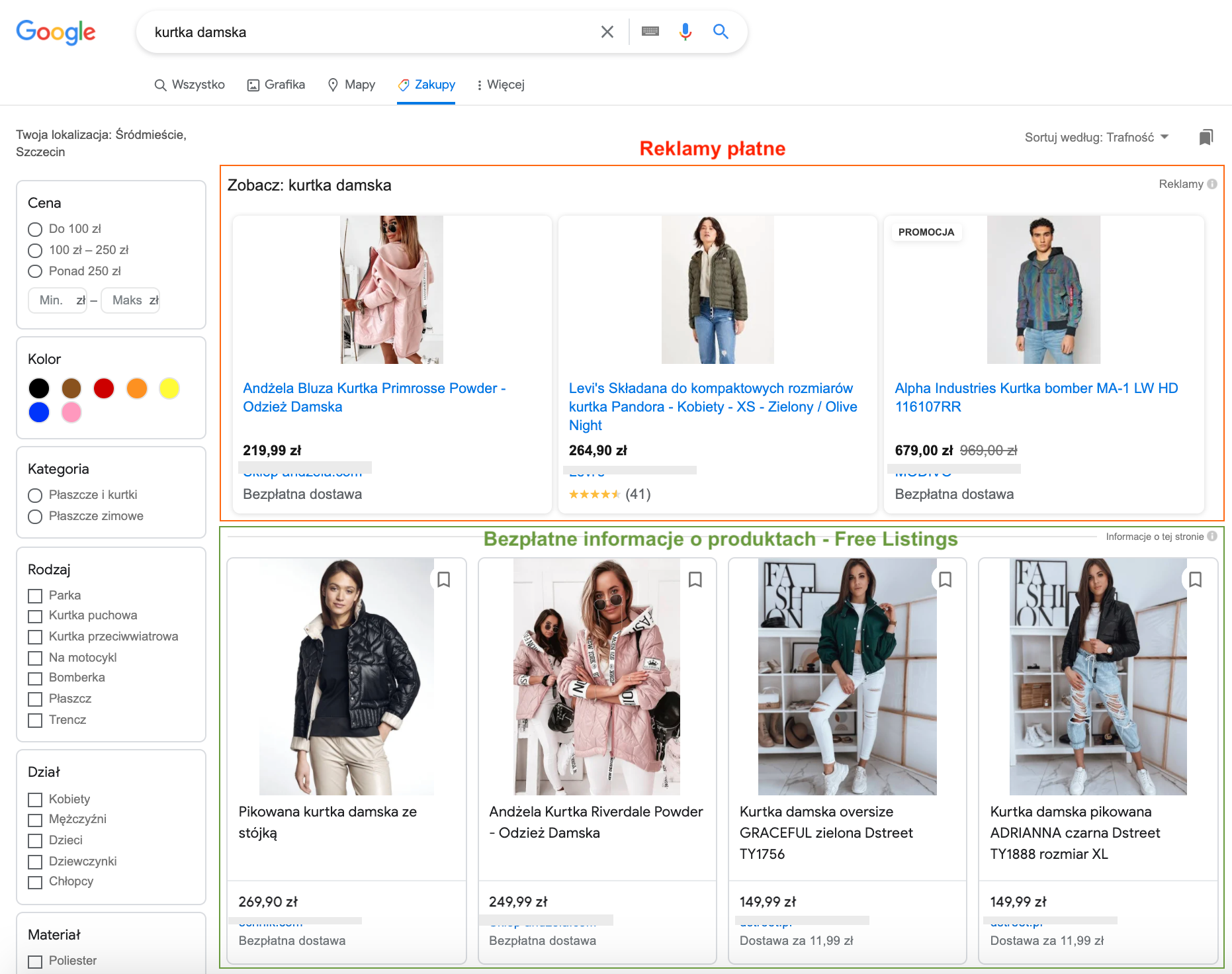
Task: Switch to the Grafika tab
Action: 277,85
